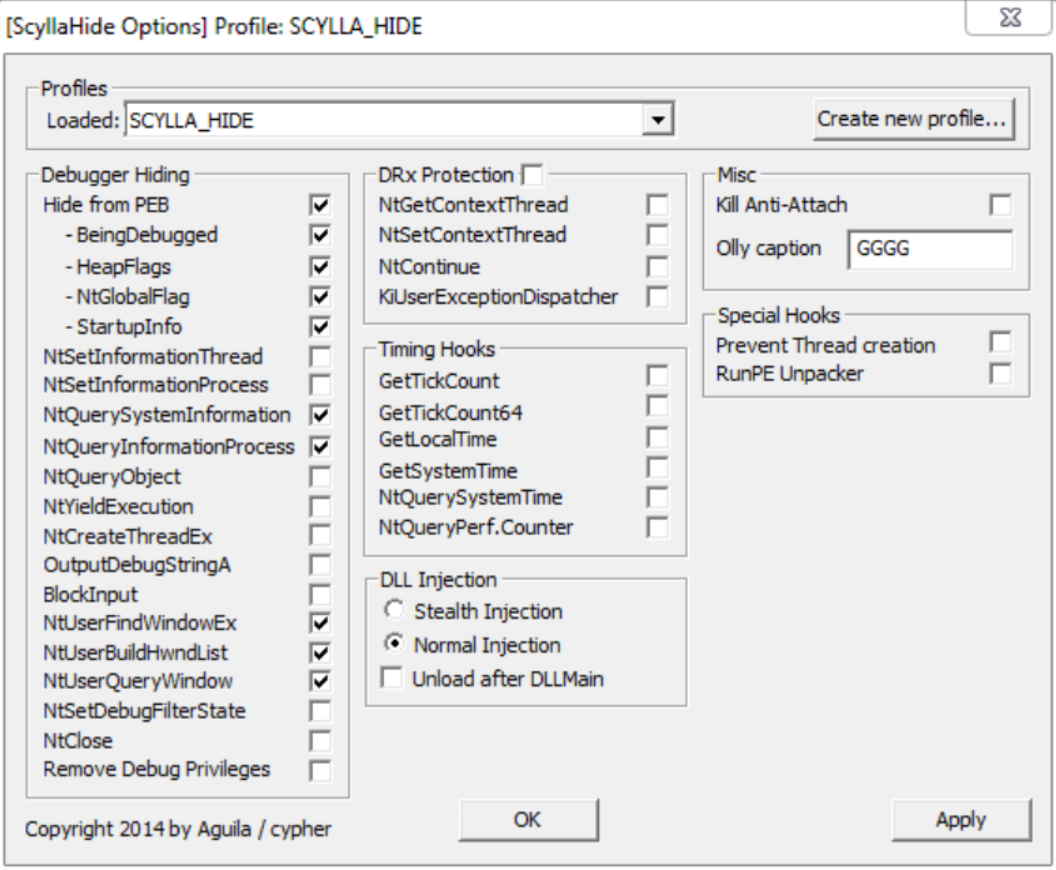1056x870 pixels.
Task: Enable the GetLocalTime checkbox
Action: pyautogui.click(x=657, y=438)
